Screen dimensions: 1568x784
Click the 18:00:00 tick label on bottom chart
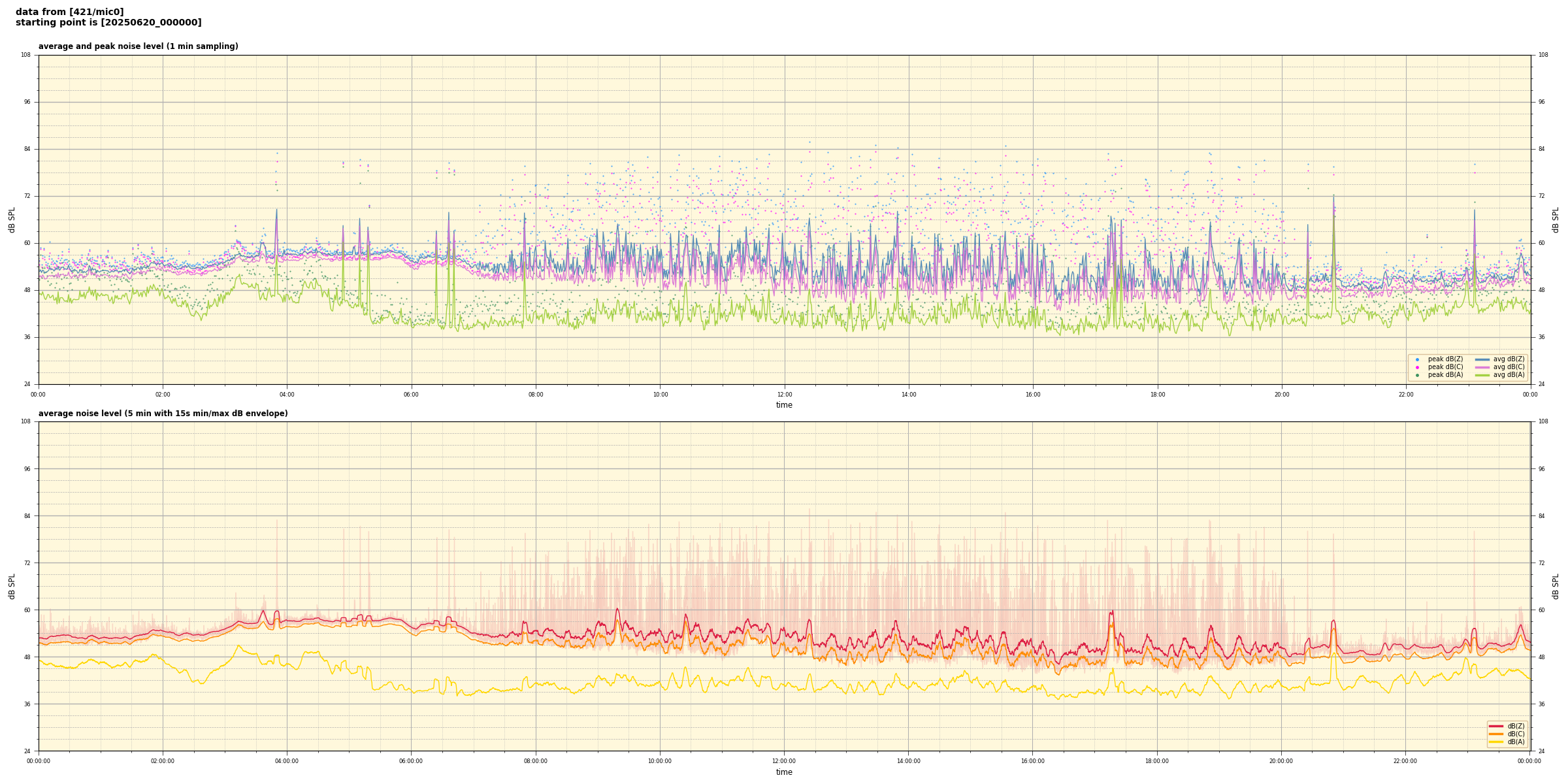(x=1156, y=761)
